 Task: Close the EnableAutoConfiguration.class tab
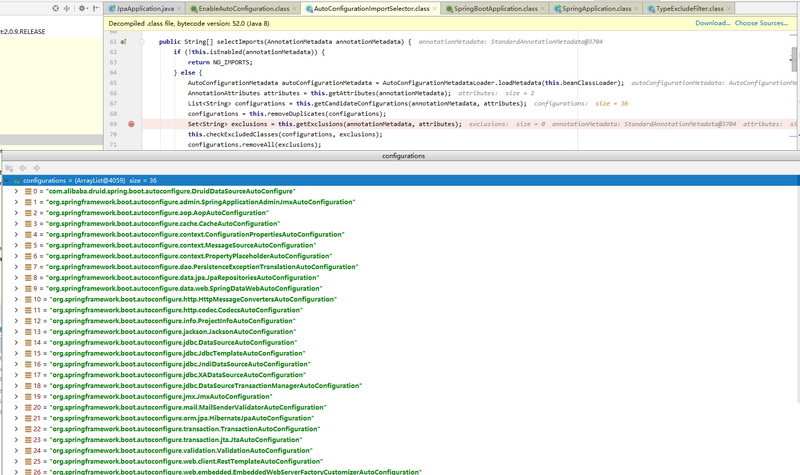click(294, 9)
